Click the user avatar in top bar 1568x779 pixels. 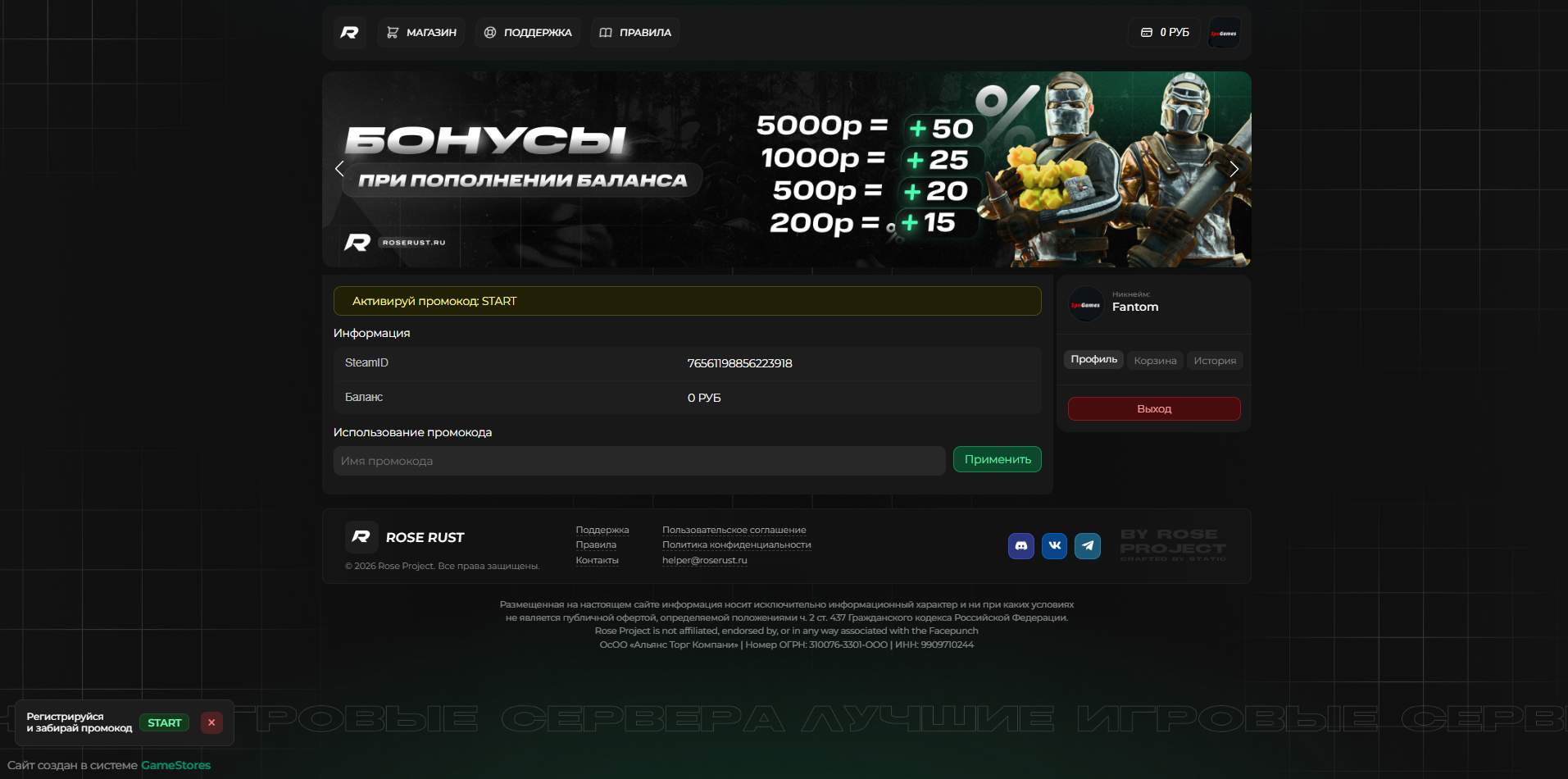pyautogui.click(x=1224, y=33)
